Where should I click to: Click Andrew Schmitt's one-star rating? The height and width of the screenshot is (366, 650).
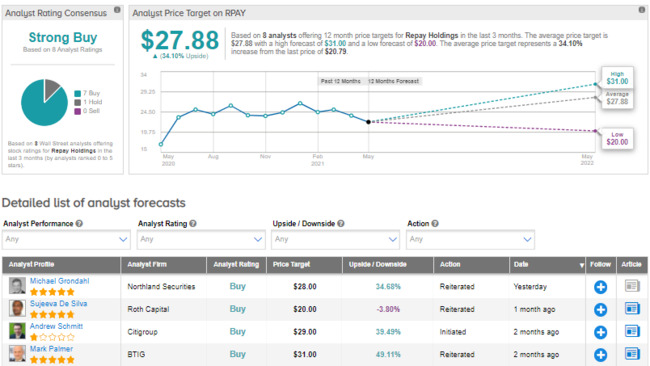click(52, 337)
